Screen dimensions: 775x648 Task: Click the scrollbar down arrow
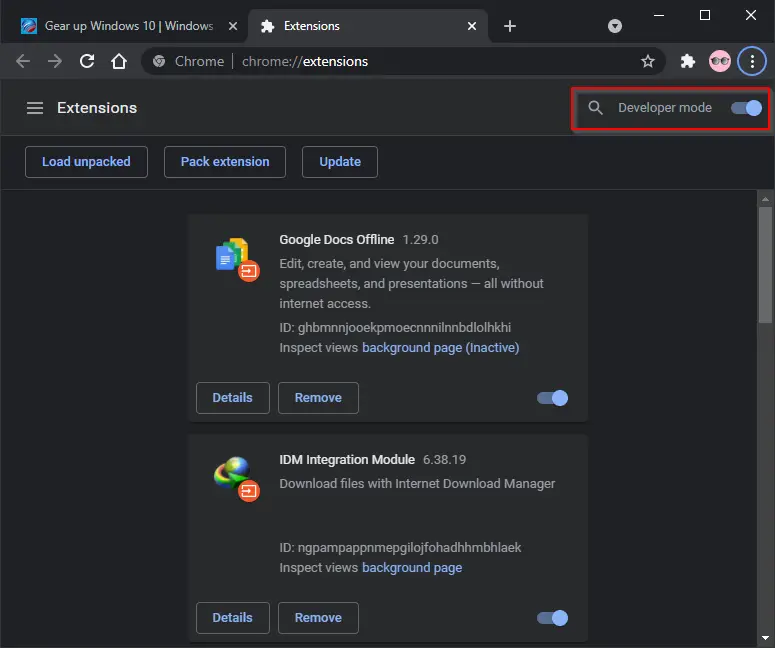tap(765, 638)
